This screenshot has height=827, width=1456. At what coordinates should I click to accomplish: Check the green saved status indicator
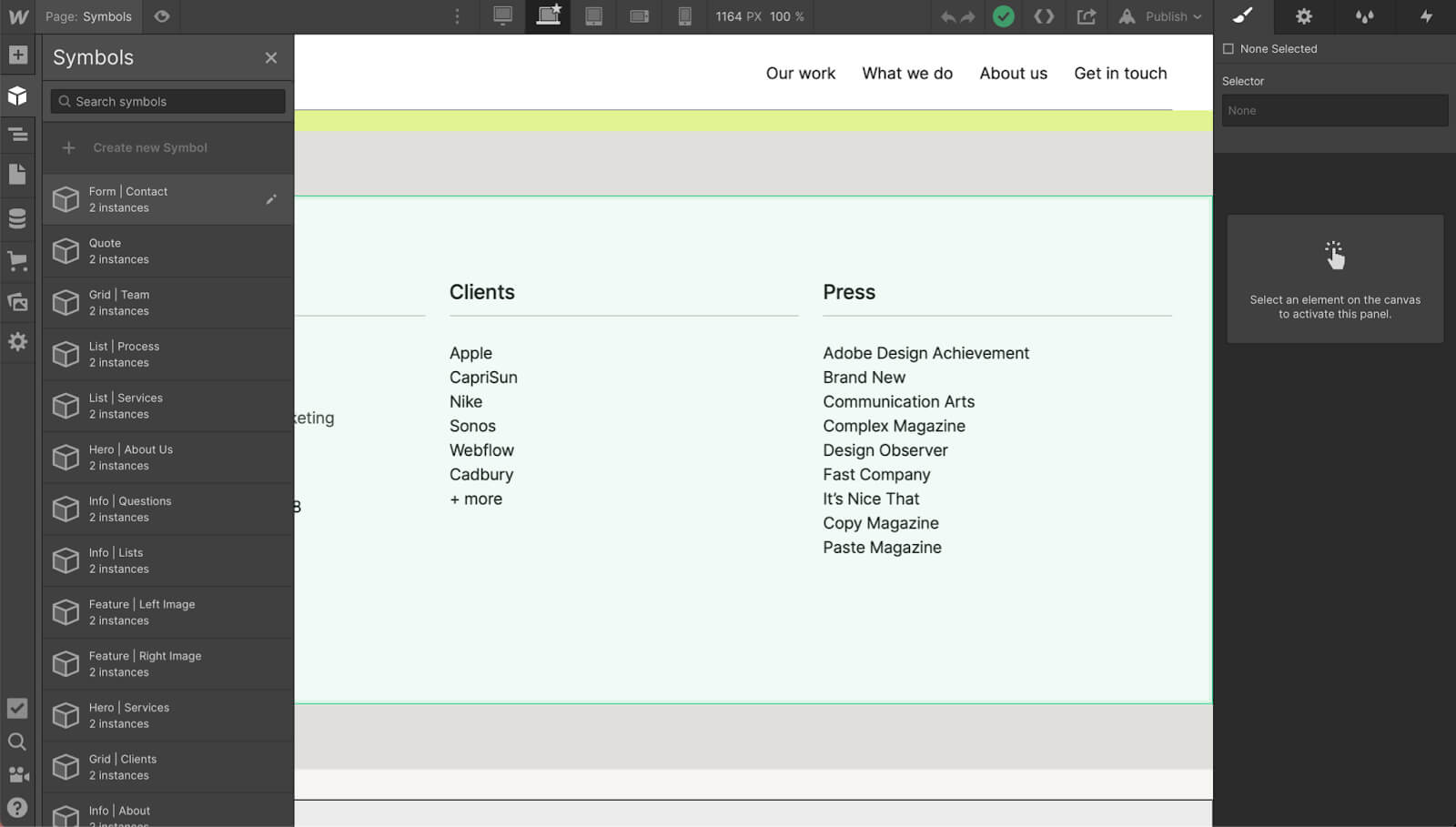tap(1004, 16)
